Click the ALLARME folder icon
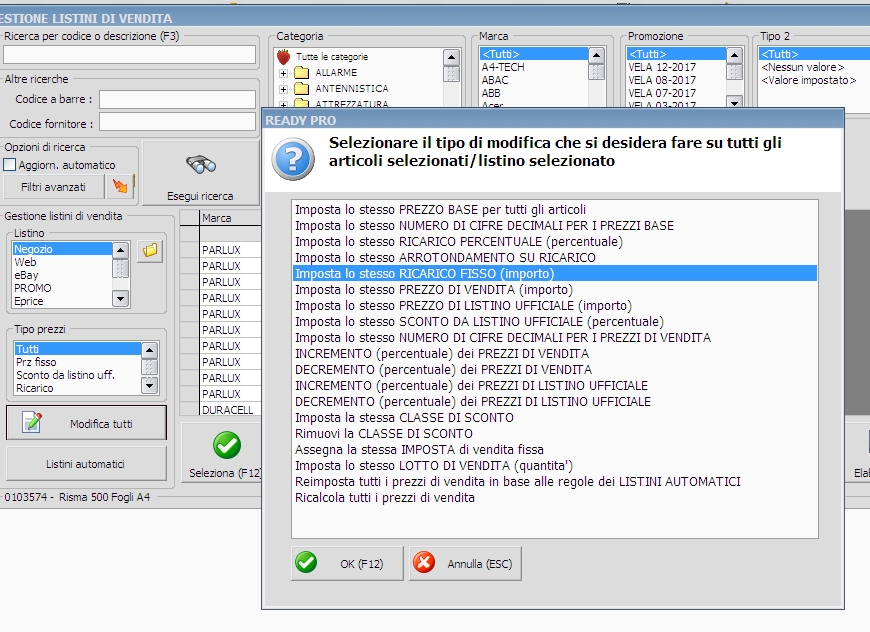The width and height of the screenshot is (870, 632). (x=301, y=73)
